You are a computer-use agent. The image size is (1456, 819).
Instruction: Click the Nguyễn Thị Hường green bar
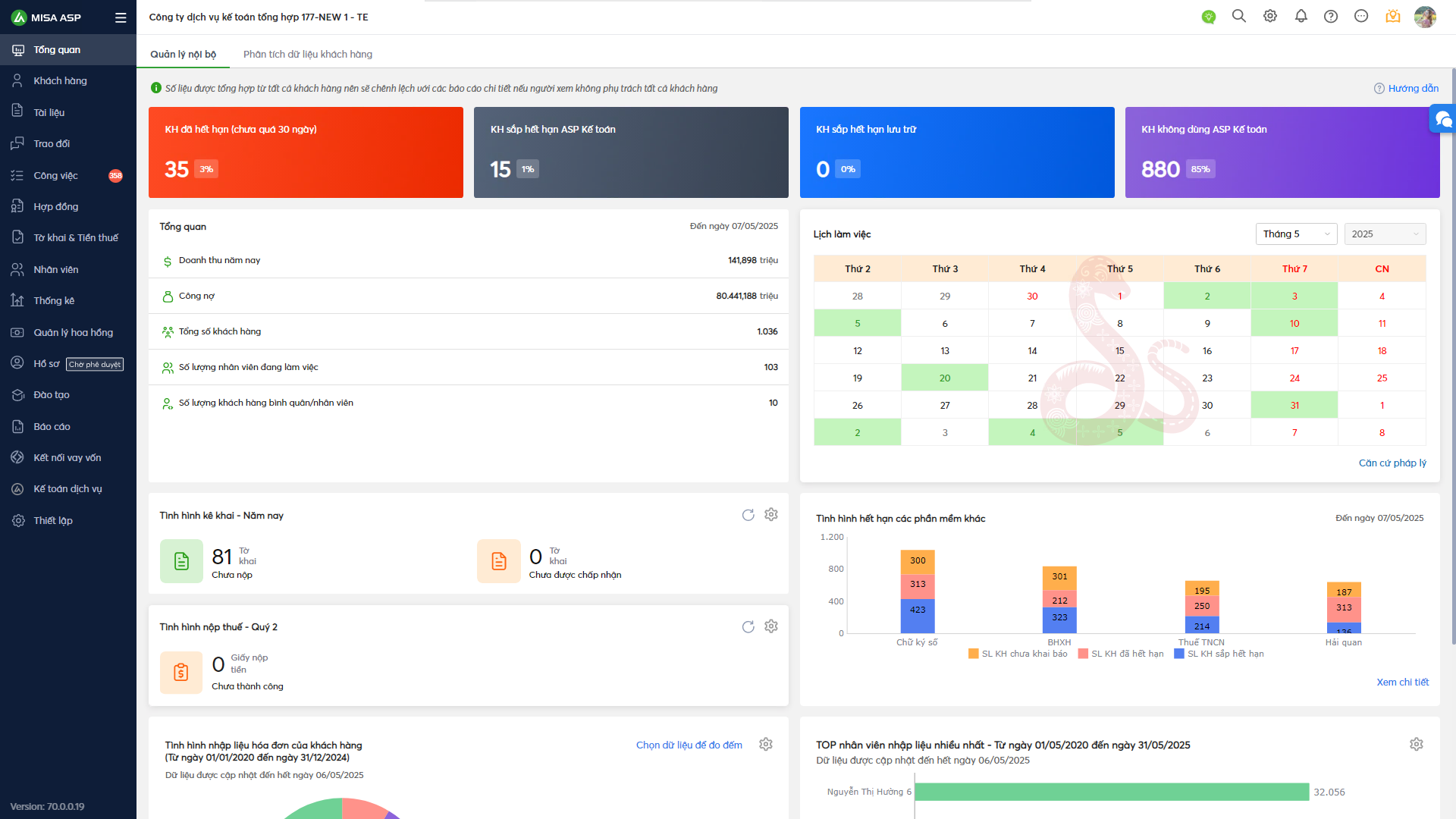1112,792
